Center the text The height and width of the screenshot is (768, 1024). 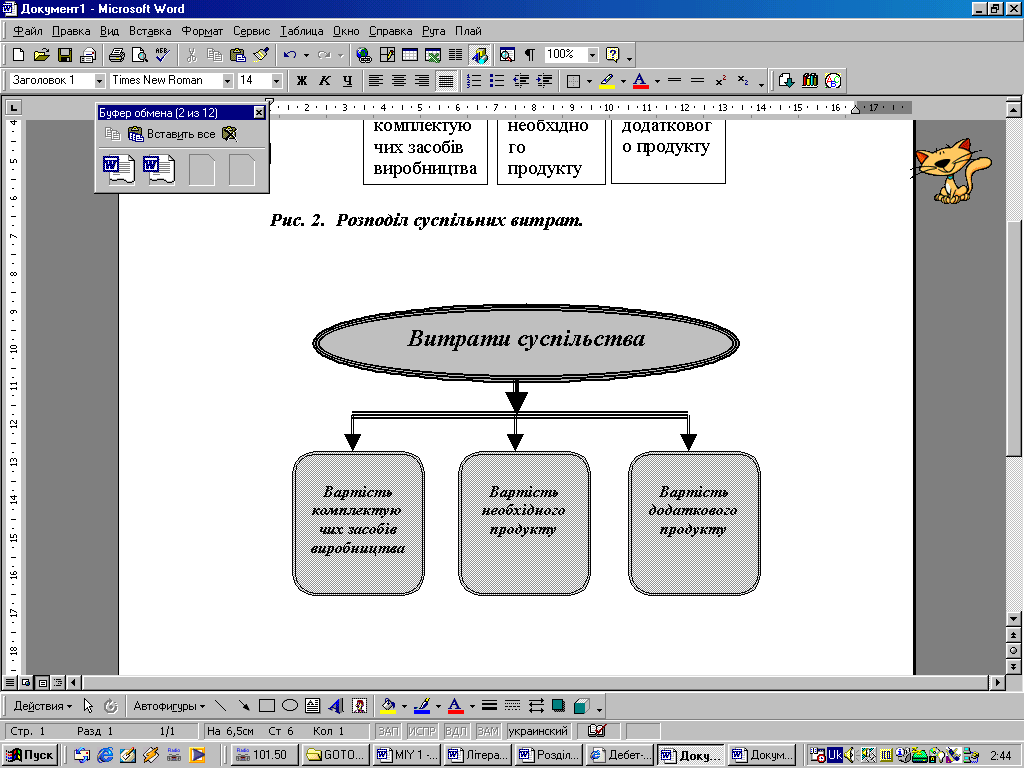398,80
